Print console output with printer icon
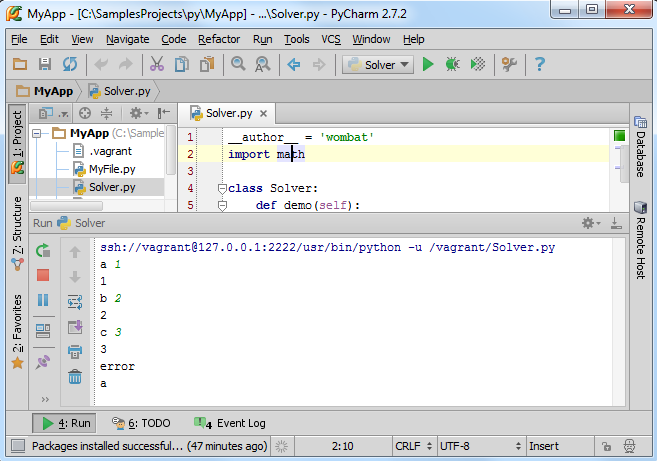Image resolution: width=657 pixels, height=461 pixels. pos(75,352)
